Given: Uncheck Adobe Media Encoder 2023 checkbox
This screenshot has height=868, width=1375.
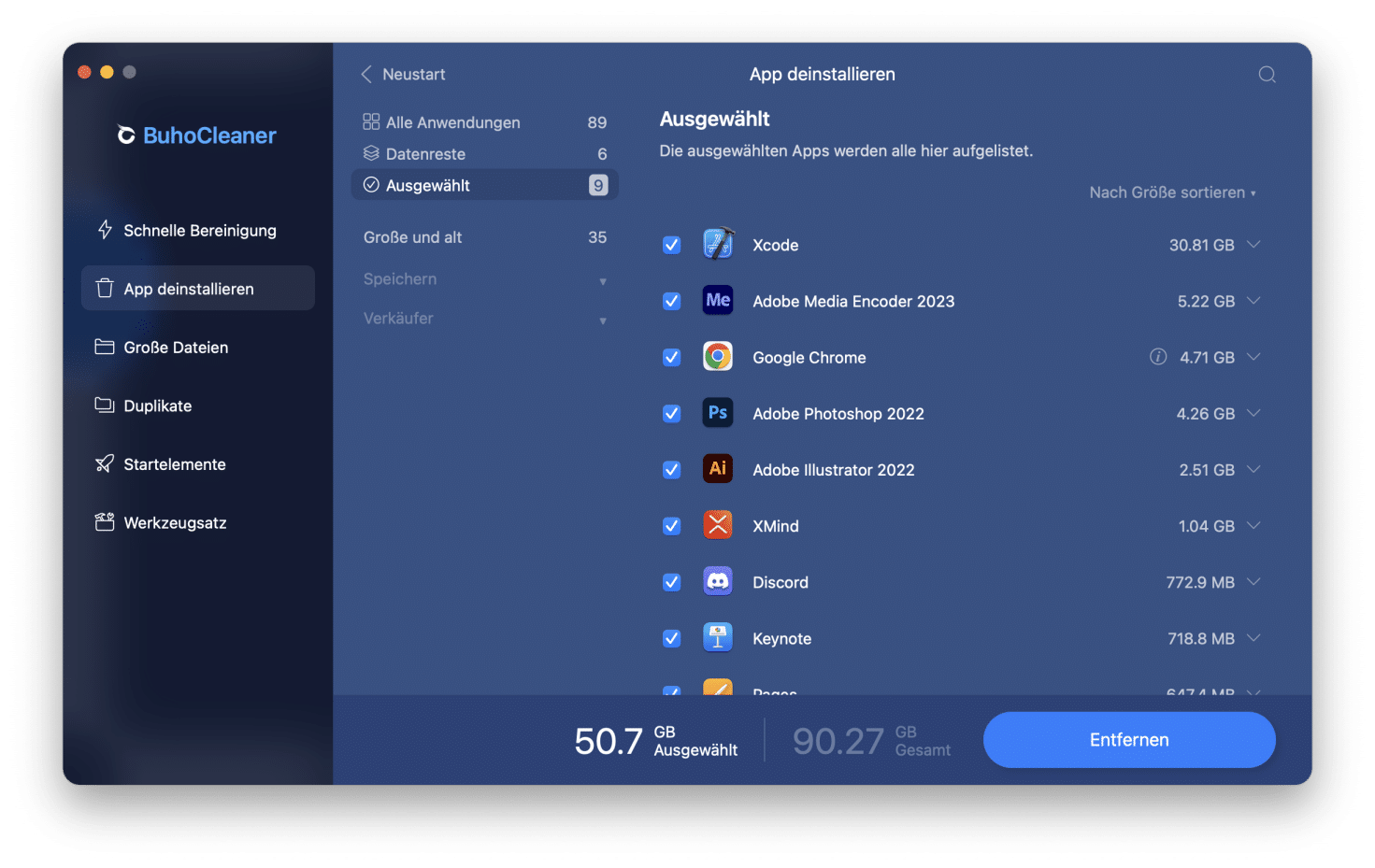Looking at the screenshot, I should (x=671, y=301).
